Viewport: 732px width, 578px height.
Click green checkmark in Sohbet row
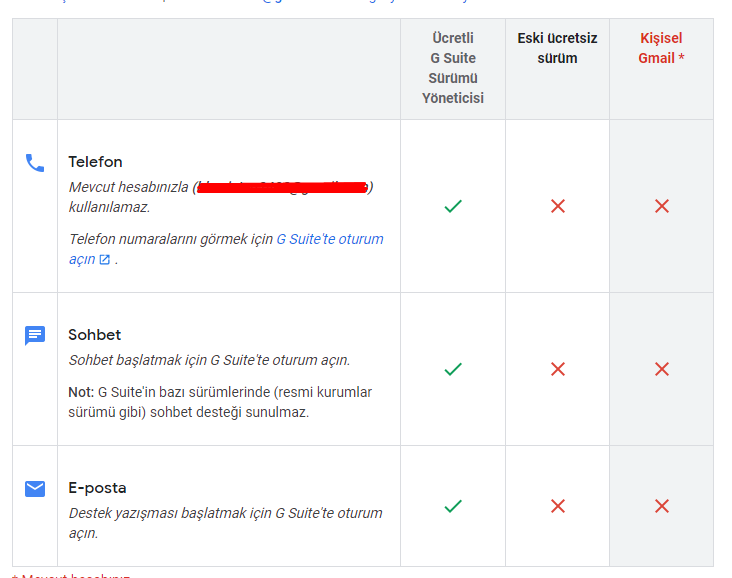453,369
